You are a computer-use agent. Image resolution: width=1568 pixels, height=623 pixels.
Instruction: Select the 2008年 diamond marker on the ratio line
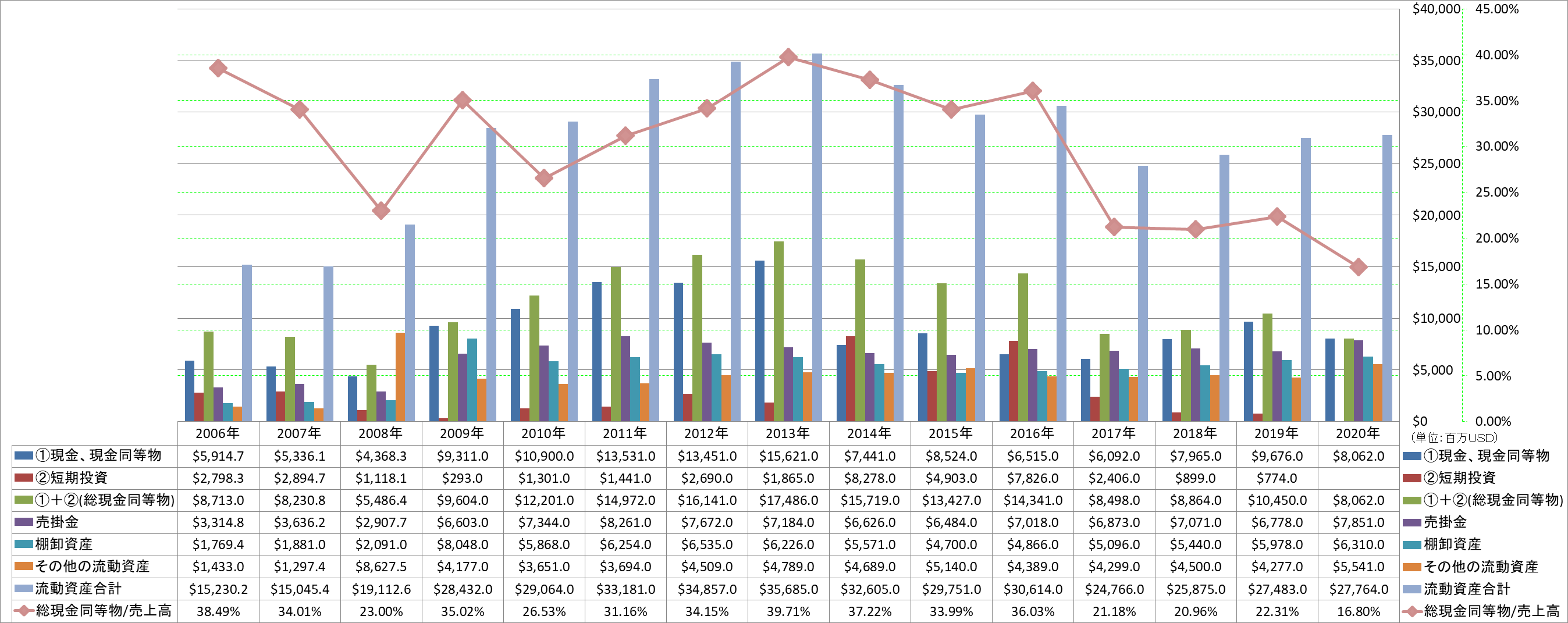(381, 211)
